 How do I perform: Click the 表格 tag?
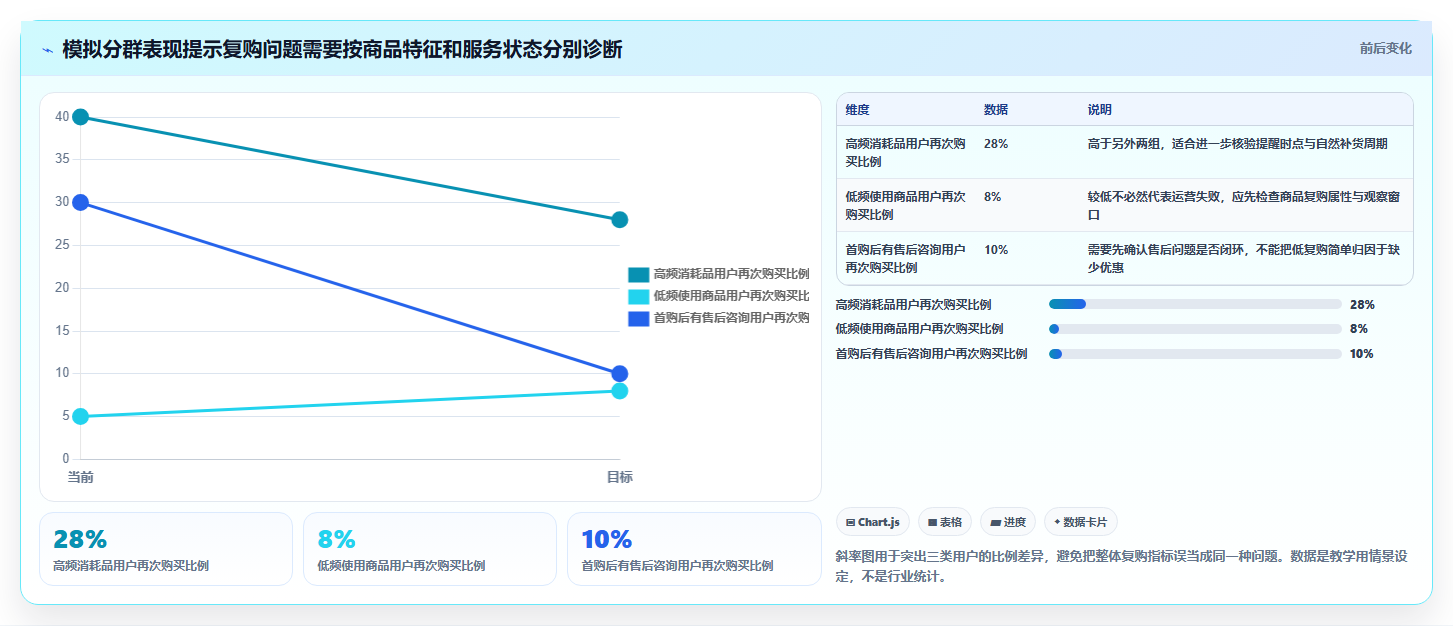(x=945, y=522)
